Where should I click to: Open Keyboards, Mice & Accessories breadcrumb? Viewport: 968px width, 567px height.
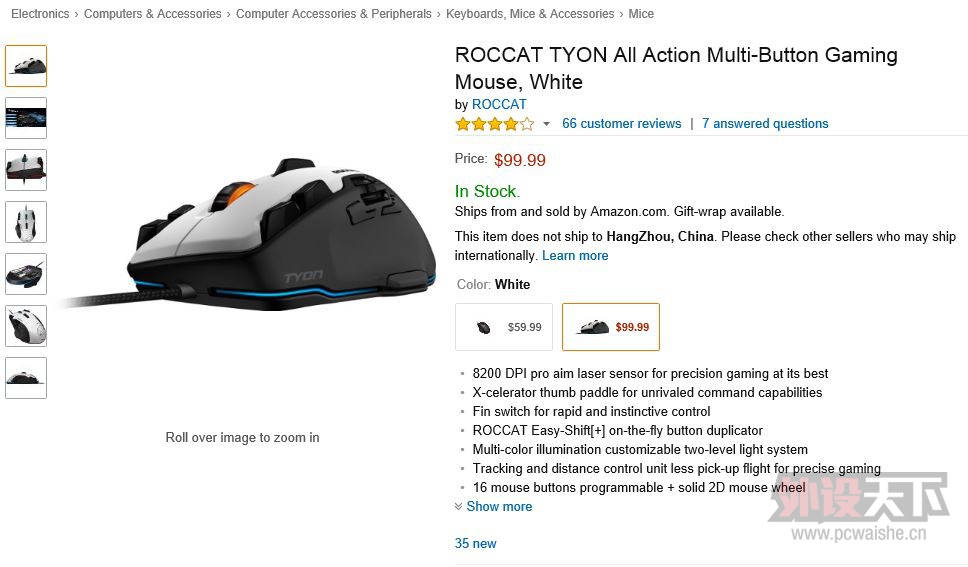point(530,14)
